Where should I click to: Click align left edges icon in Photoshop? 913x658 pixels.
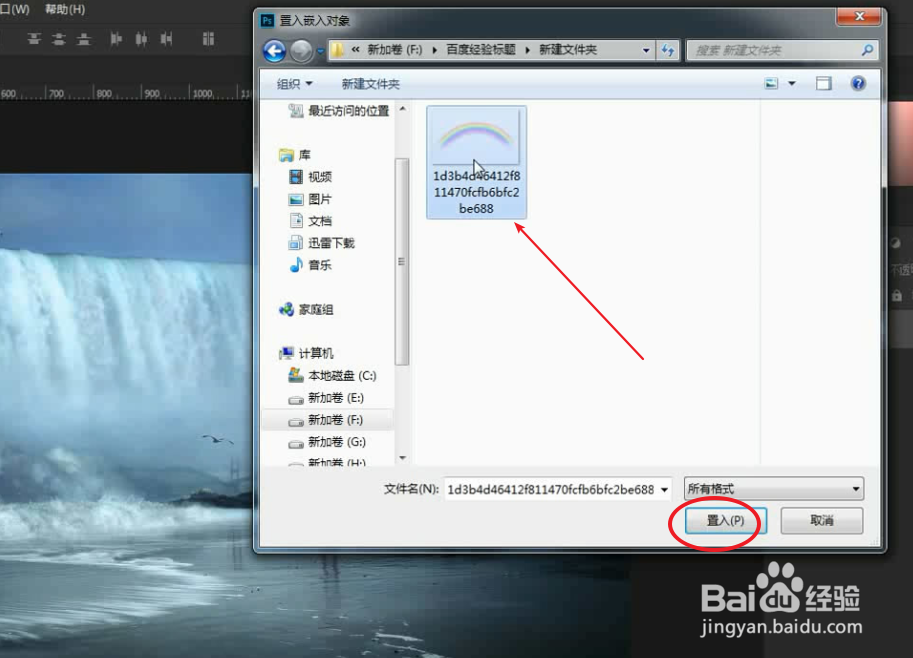[116, 39]
